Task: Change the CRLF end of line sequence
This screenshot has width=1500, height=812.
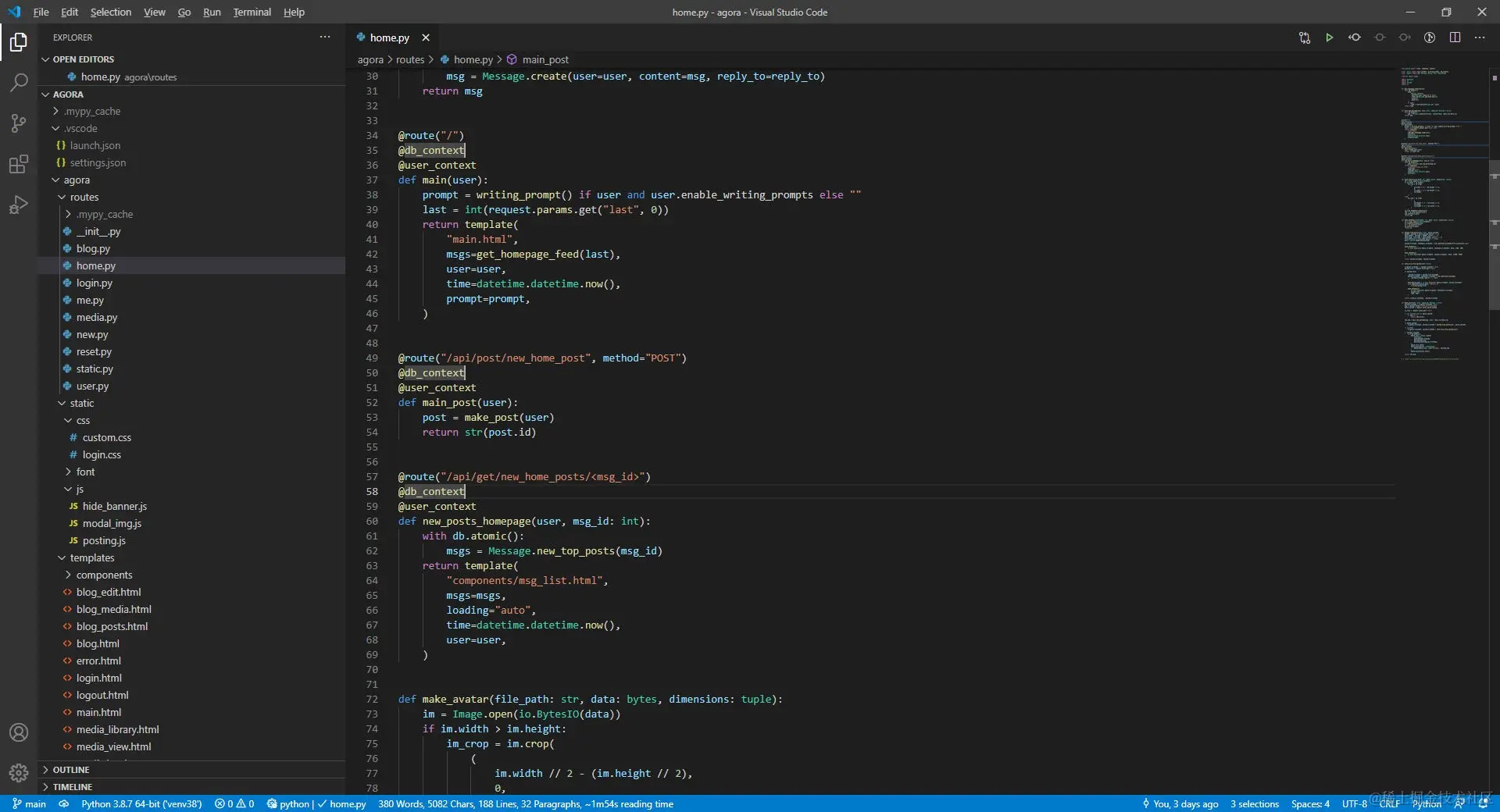Action: (x=1390, y=803)
